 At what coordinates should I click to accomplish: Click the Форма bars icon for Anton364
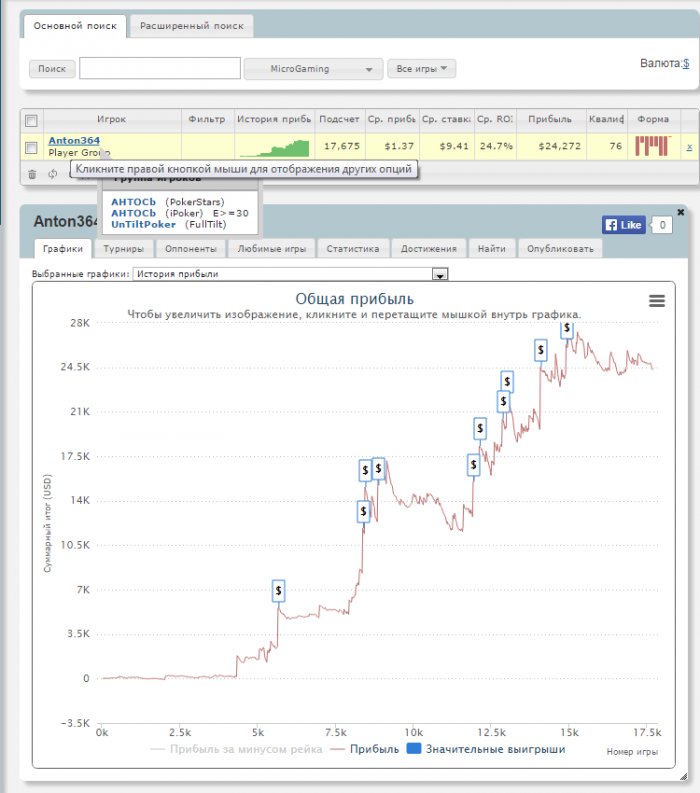click(x=652, y=146)
